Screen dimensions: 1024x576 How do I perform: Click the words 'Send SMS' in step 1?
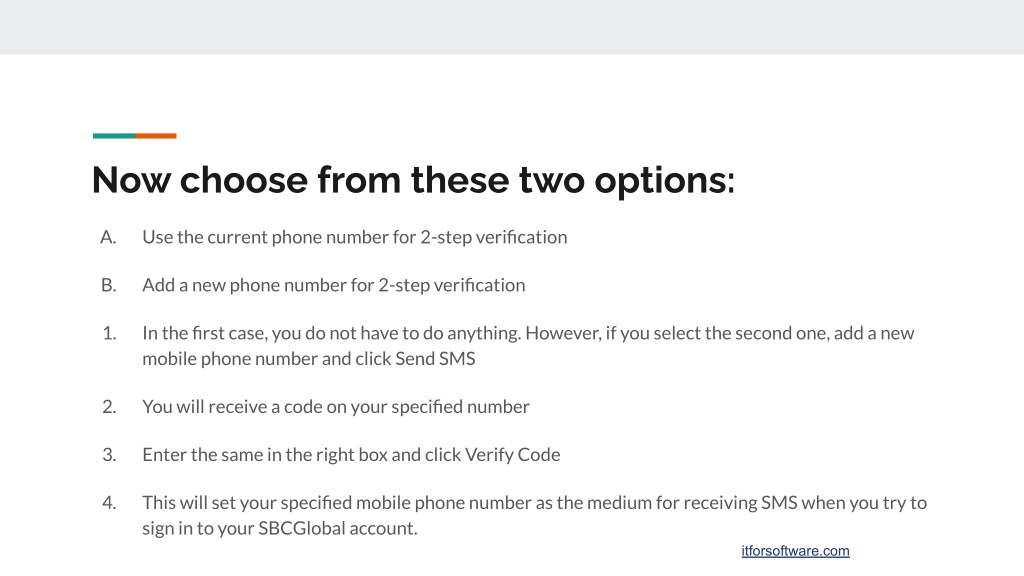pyautogui.click(x=436, y=359)
